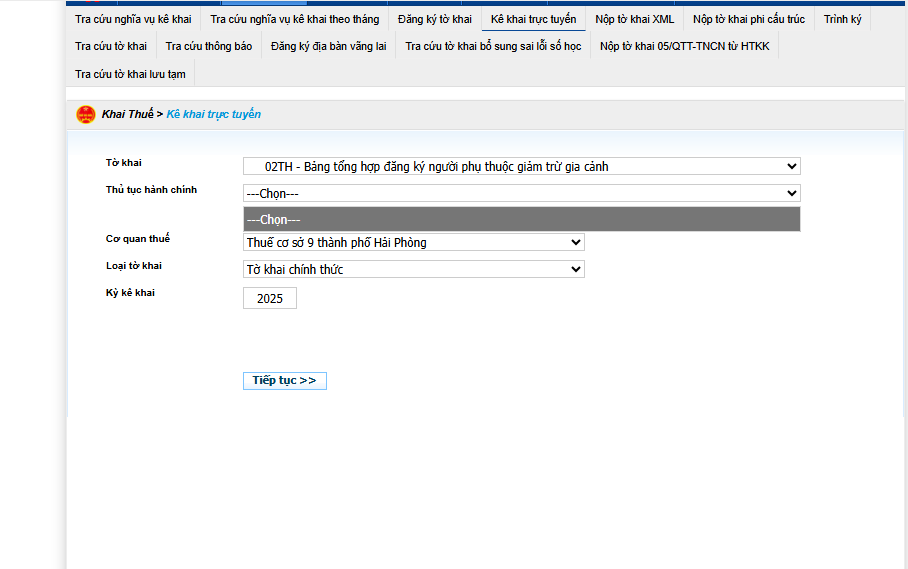Open the Tra cứu tờ khai tab
Image resolution: width=908 pixels, height=569 pixels.
click(111, 46)
